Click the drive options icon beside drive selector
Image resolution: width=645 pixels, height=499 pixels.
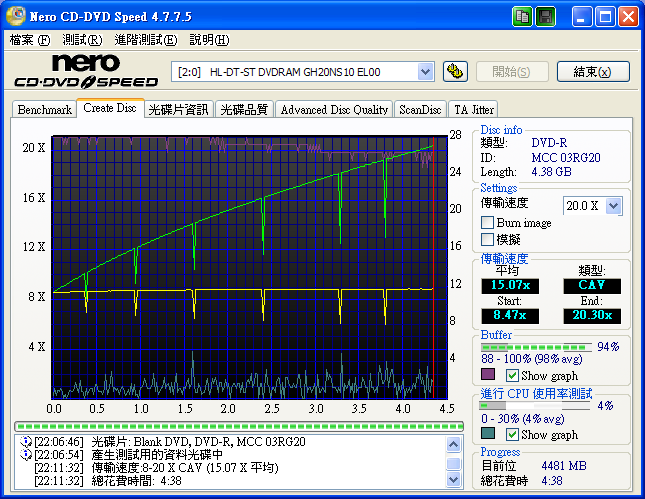tap(455, 71)
